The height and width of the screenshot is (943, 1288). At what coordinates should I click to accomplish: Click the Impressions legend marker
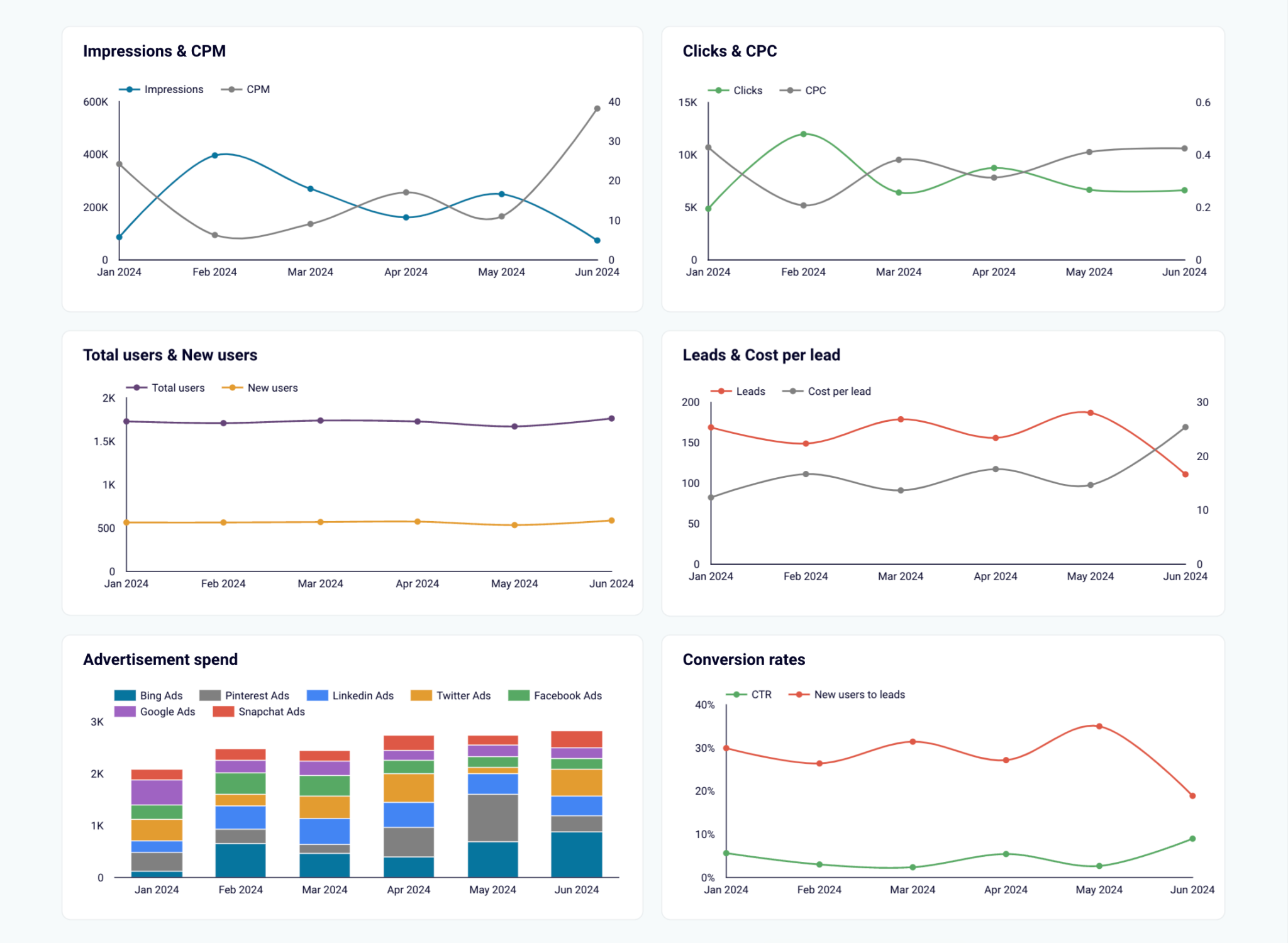click(x=129, y=89)
